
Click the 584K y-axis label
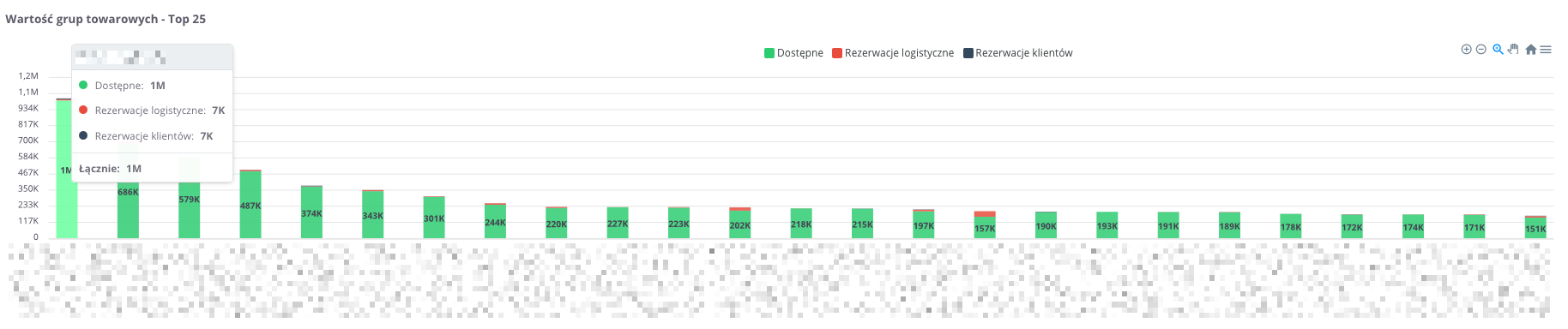[28, 157]
